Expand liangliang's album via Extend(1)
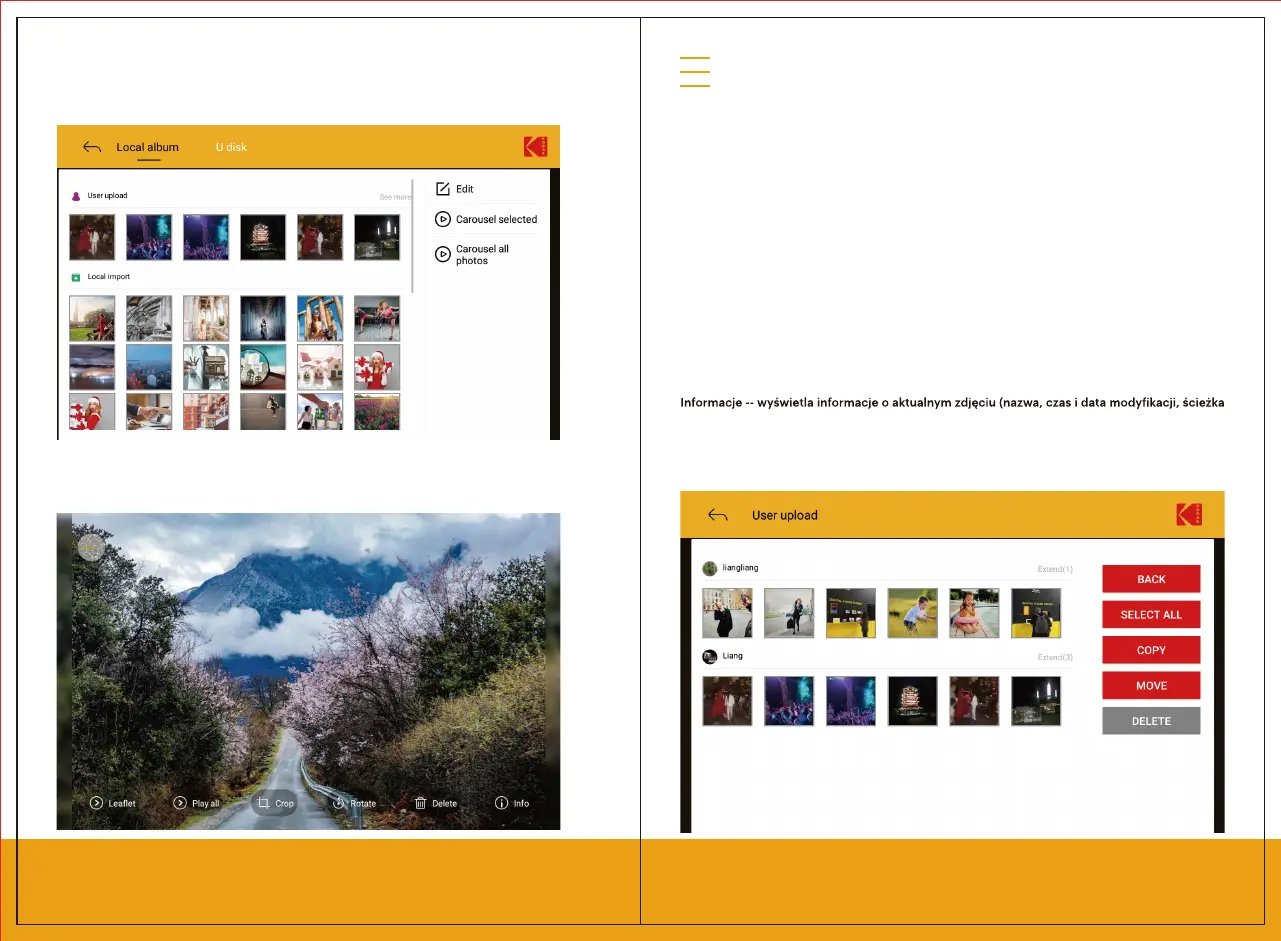The height and width of the screenshot is (941, 1281). pos(1054,569)
